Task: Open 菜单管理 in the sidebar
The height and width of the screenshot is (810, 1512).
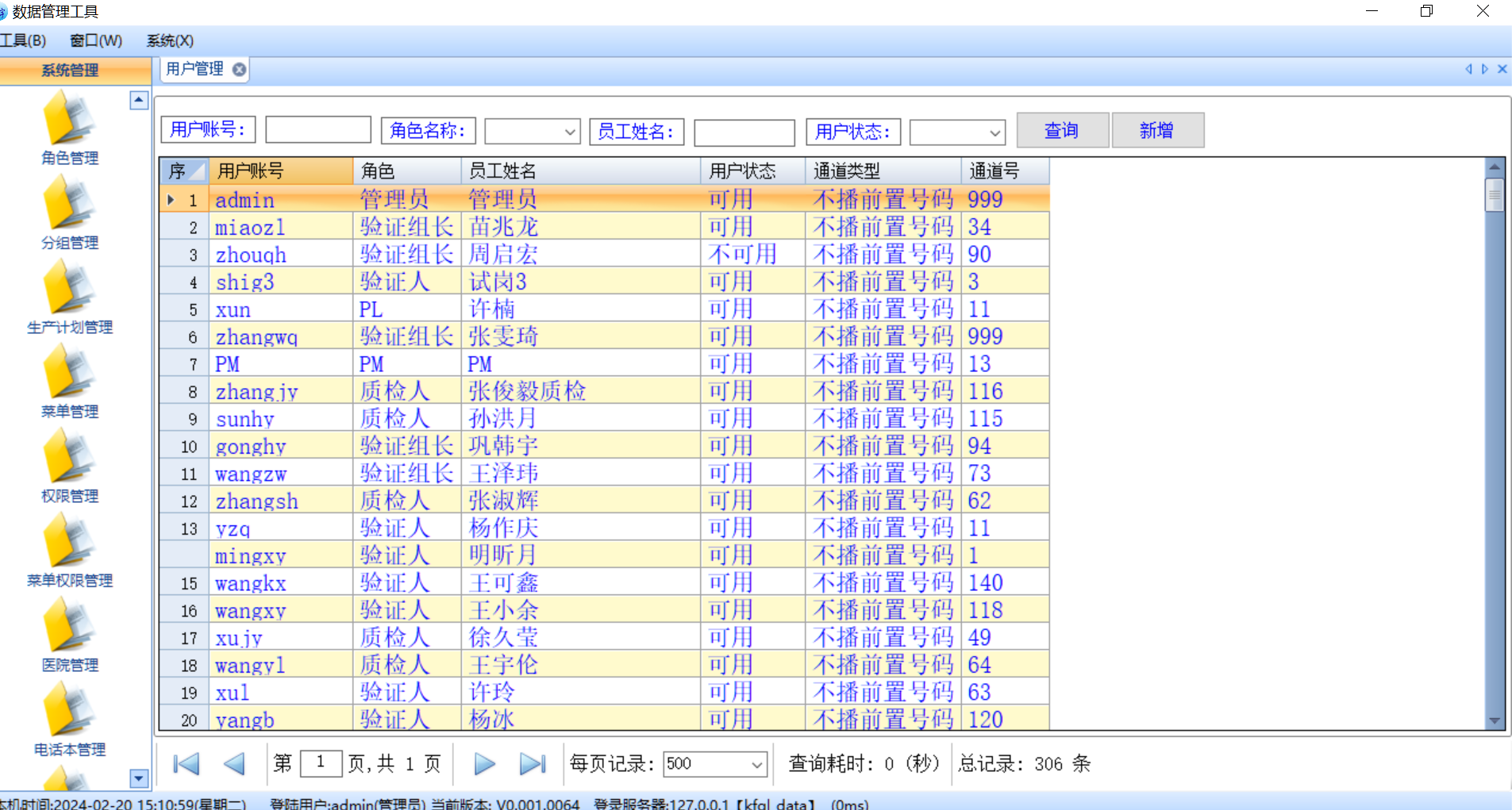Action: (69, 382)
